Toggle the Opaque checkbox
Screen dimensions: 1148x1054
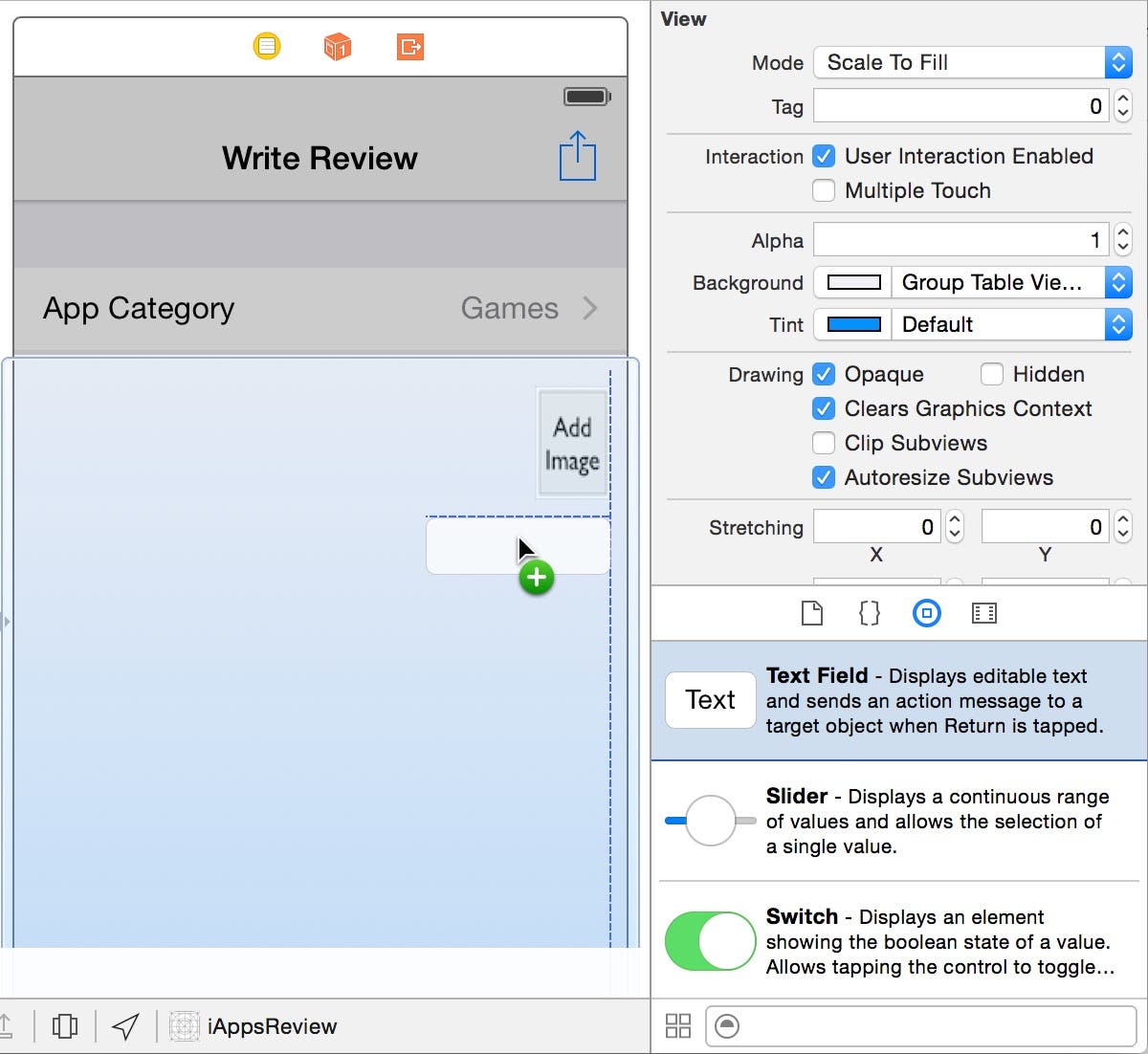[x=824, y=374]
